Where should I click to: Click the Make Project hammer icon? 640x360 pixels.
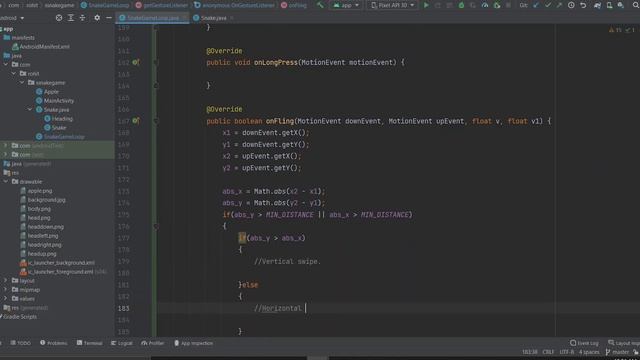[x=320, y=5]
